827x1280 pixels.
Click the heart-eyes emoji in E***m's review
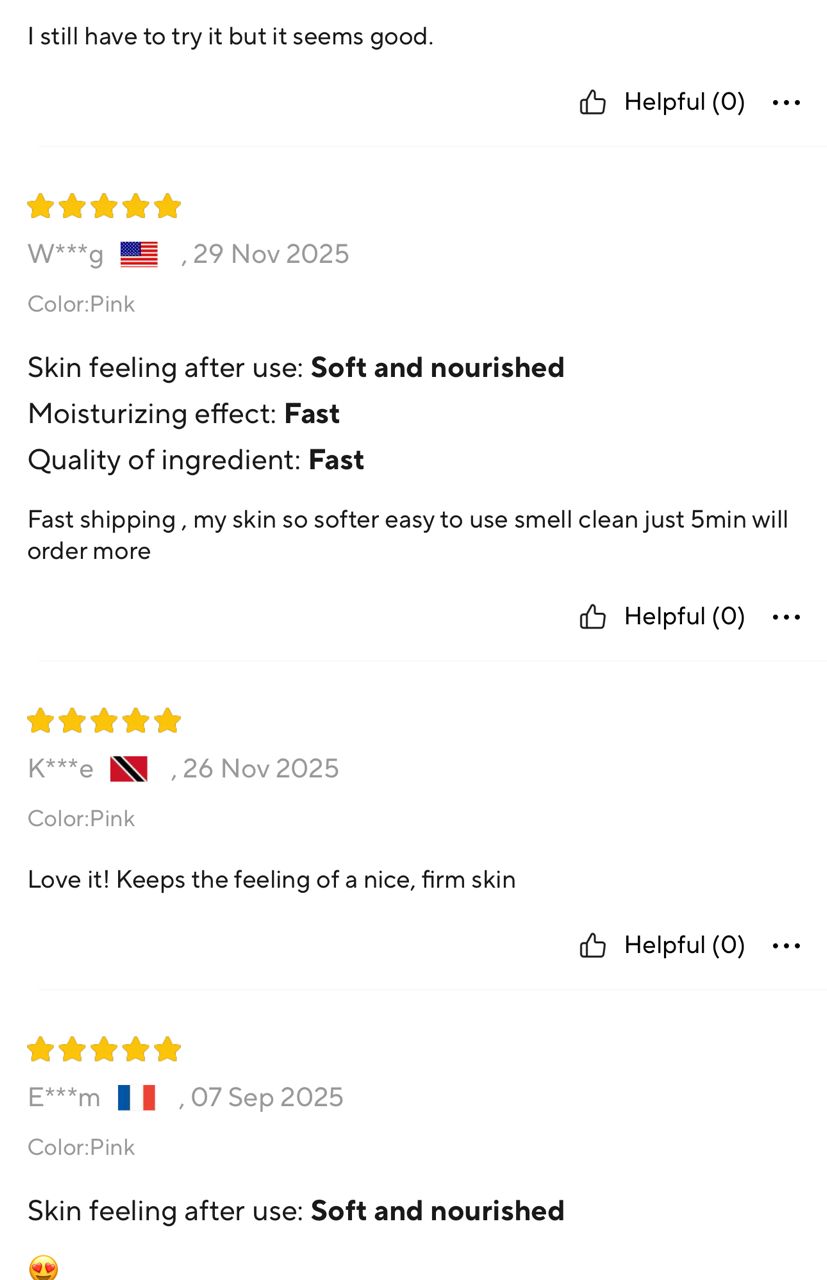point(43,1268)
